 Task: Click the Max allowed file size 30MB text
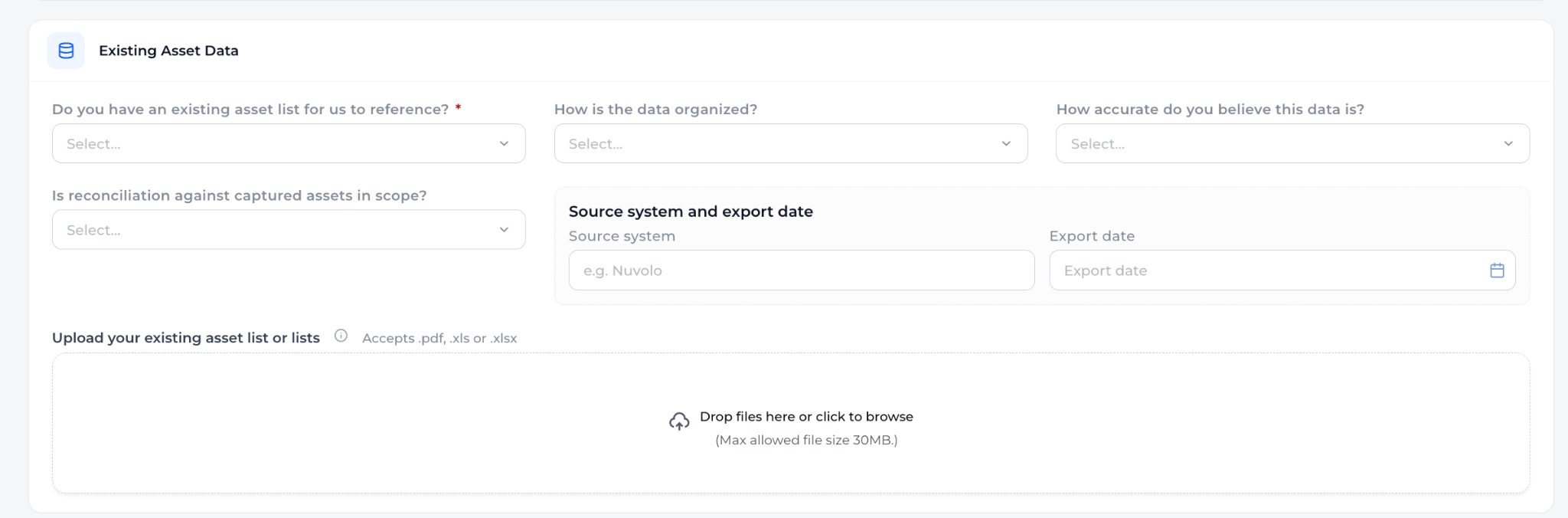click(806, 440)
